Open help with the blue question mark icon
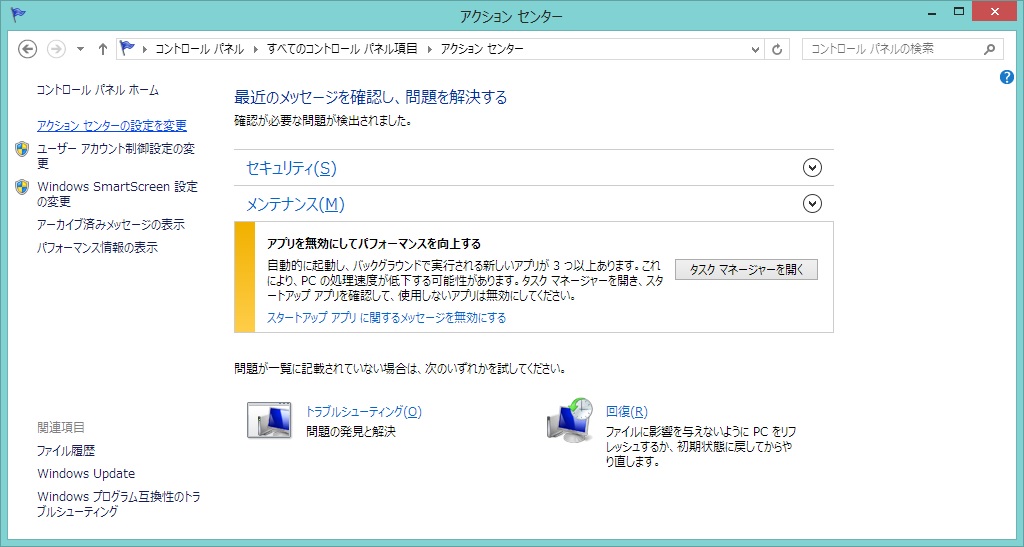1024x547 pixels. click(1006, 77)
